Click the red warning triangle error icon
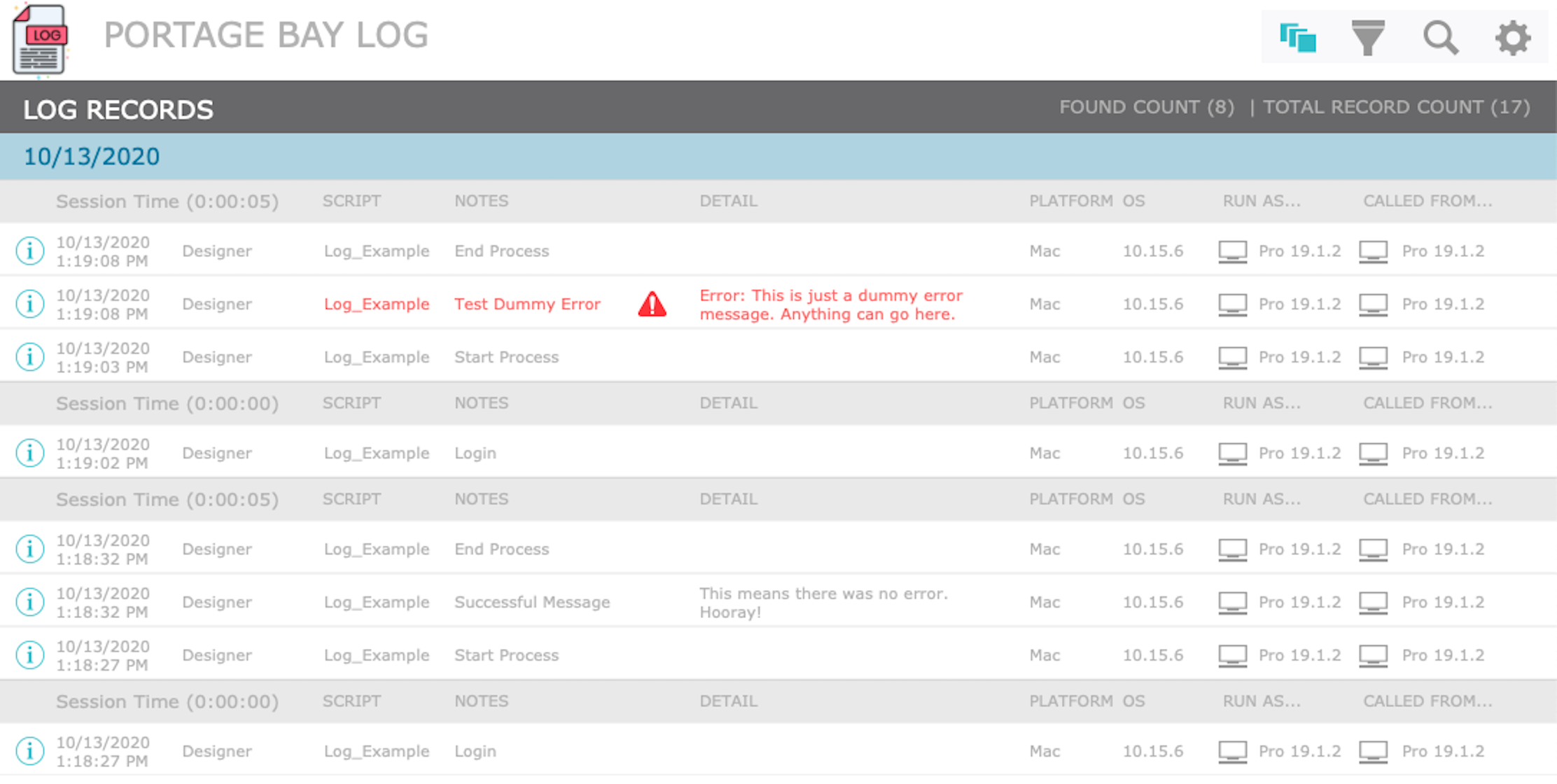This screenshot has width=1557, height=784. pyautogui.click(x=652, y=304)
